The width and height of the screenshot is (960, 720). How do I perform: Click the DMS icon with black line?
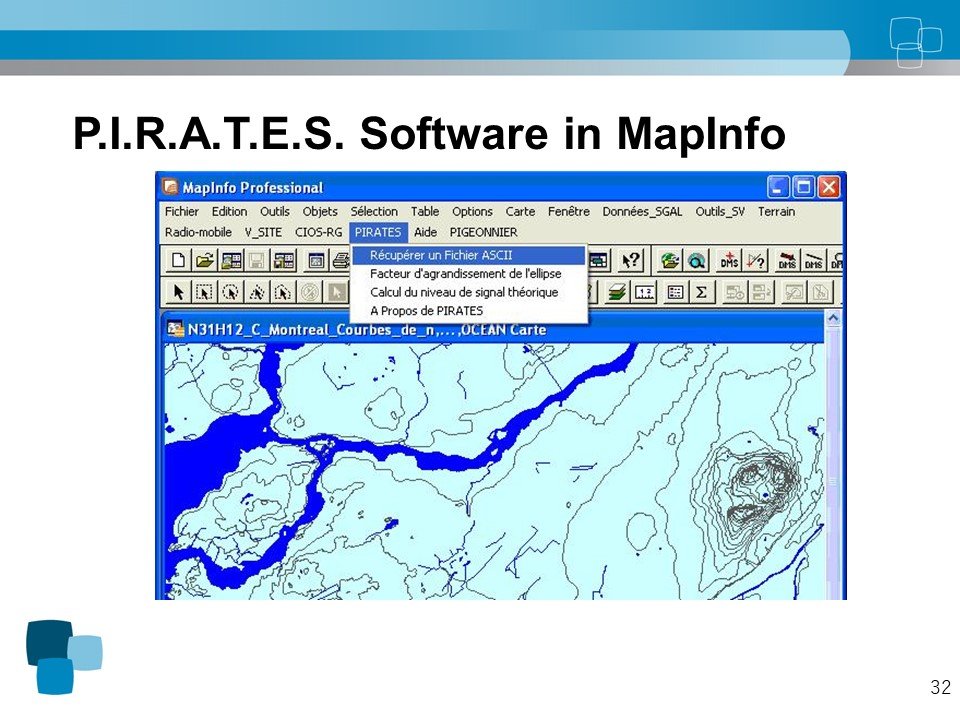pos(813,261)
